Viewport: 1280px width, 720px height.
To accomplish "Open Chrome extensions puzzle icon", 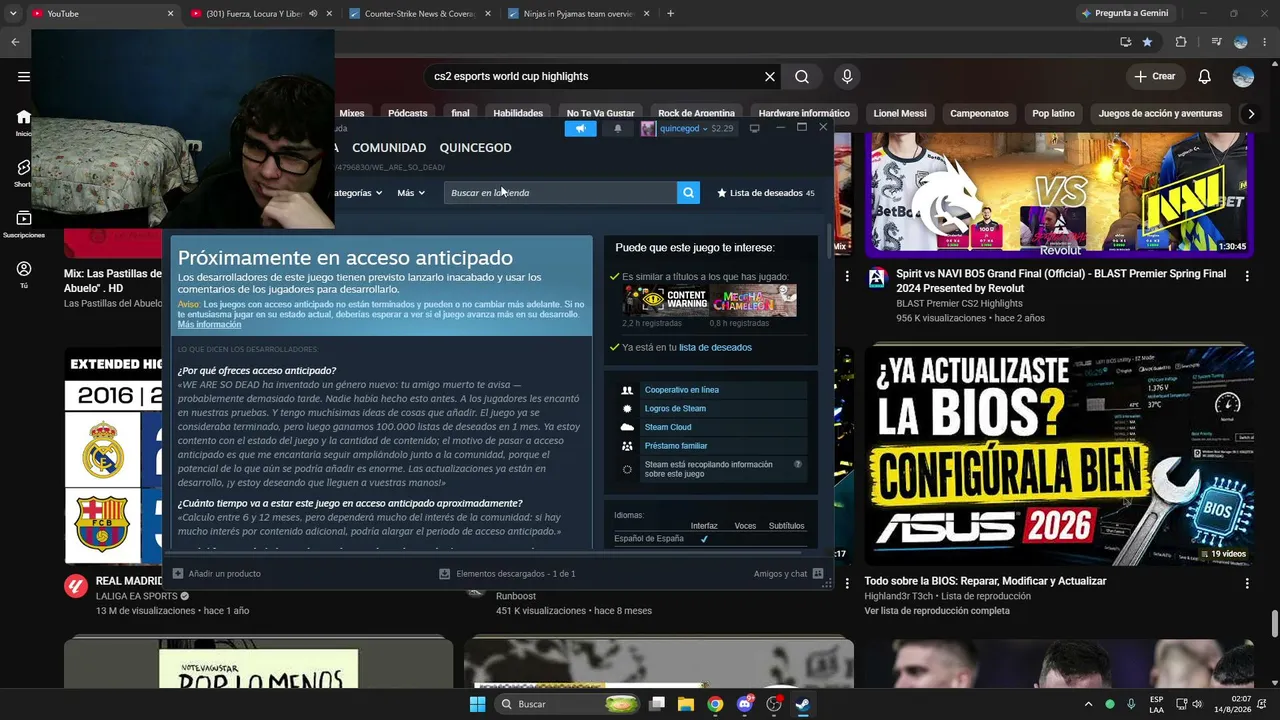I will 1181,42.
